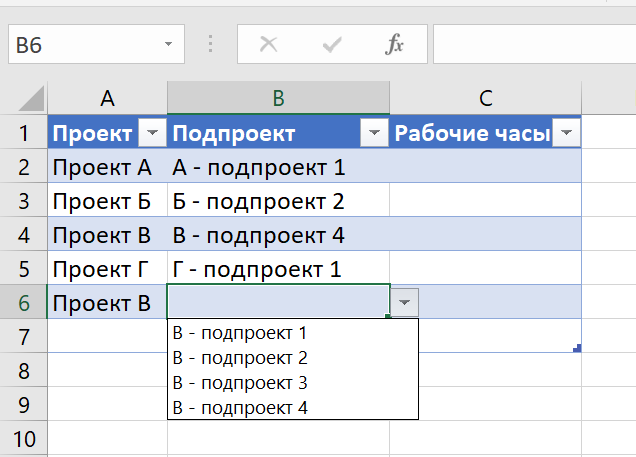This screenshot has width=636, height=457.
Task: Select cell containing 'Проект Б'
Action: pyautogui.click(x=107, y=201)
